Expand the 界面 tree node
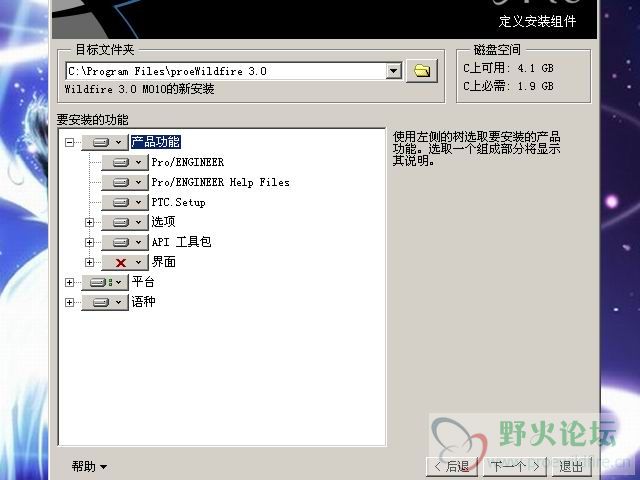The image size is (640, 480). (x=89, y=262)
